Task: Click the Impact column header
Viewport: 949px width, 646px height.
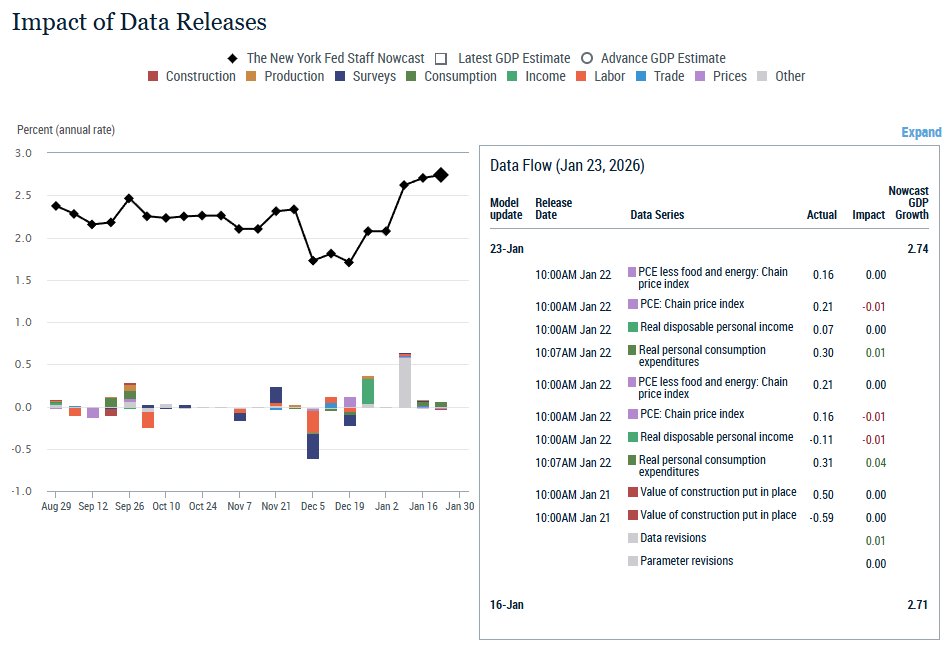Action: (x=868, y=215)
